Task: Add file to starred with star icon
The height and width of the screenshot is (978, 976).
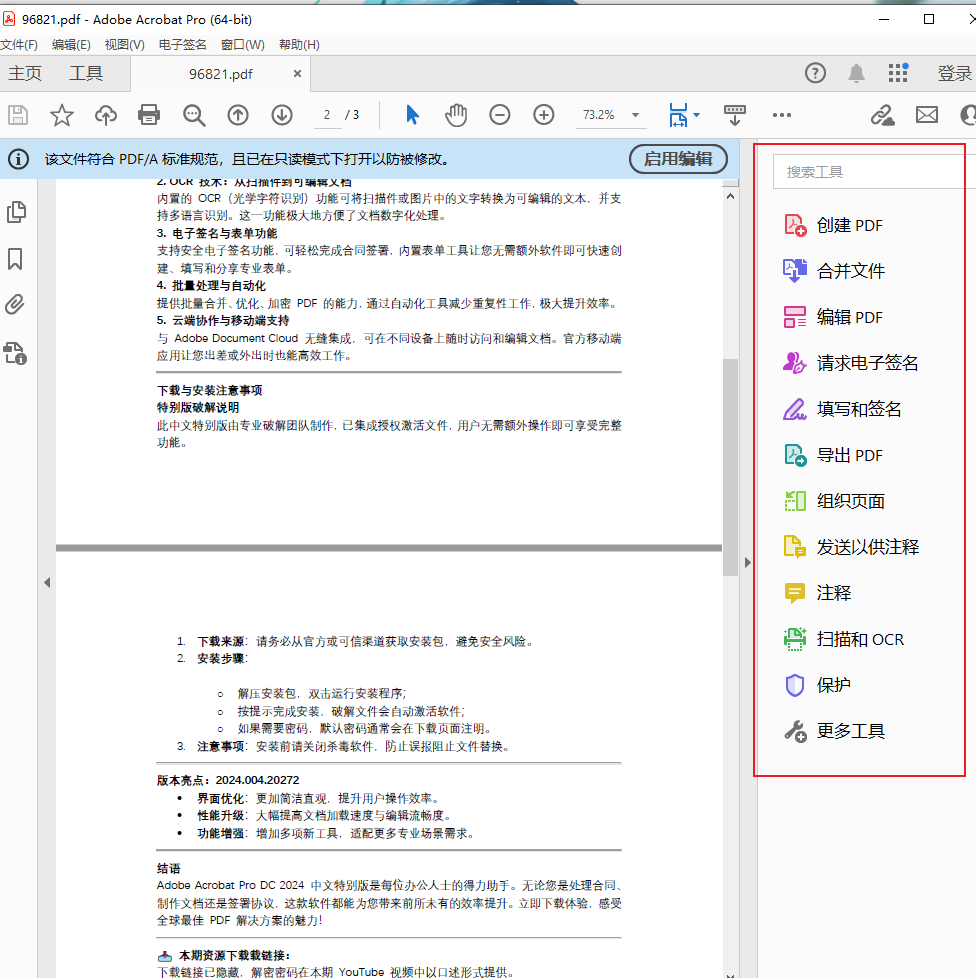Action: (x=62, y=115)
